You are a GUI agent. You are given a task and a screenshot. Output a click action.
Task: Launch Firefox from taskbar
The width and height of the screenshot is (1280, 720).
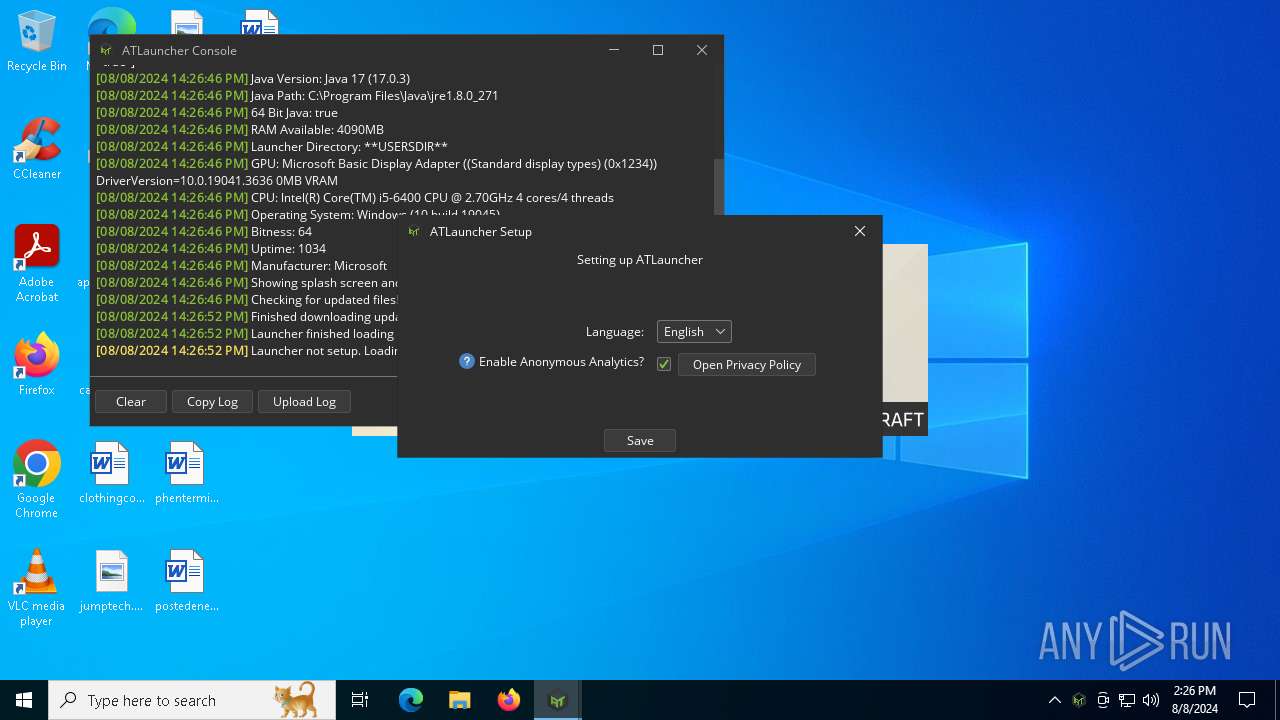[508, 700]
